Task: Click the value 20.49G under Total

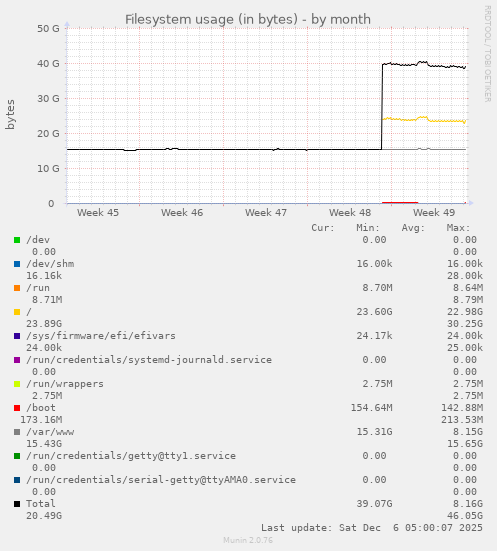Action: click(x=44, y=516)
